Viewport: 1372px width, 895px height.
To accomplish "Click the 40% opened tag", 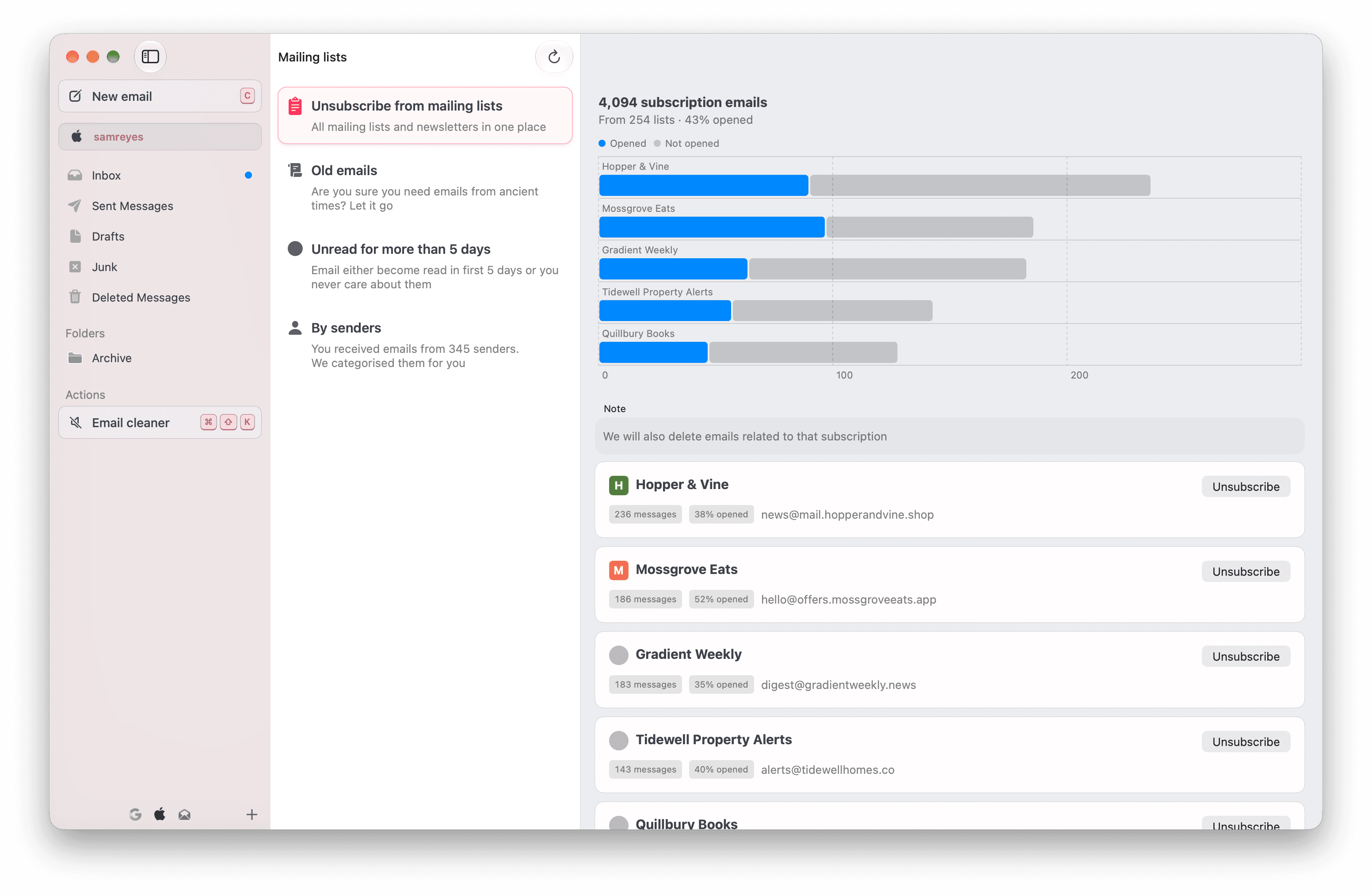I will pyautogui.click(x=720, y=769).
